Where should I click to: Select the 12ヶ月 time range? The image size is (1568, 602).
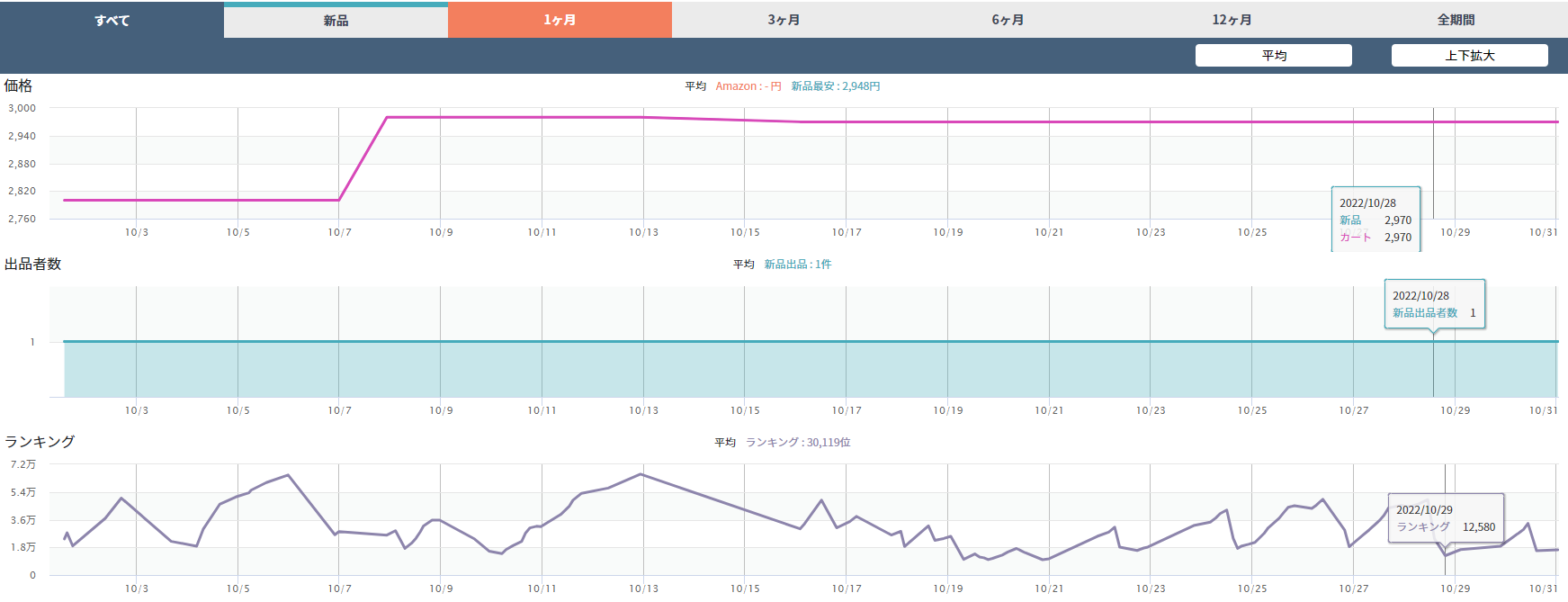[1232, 20]
